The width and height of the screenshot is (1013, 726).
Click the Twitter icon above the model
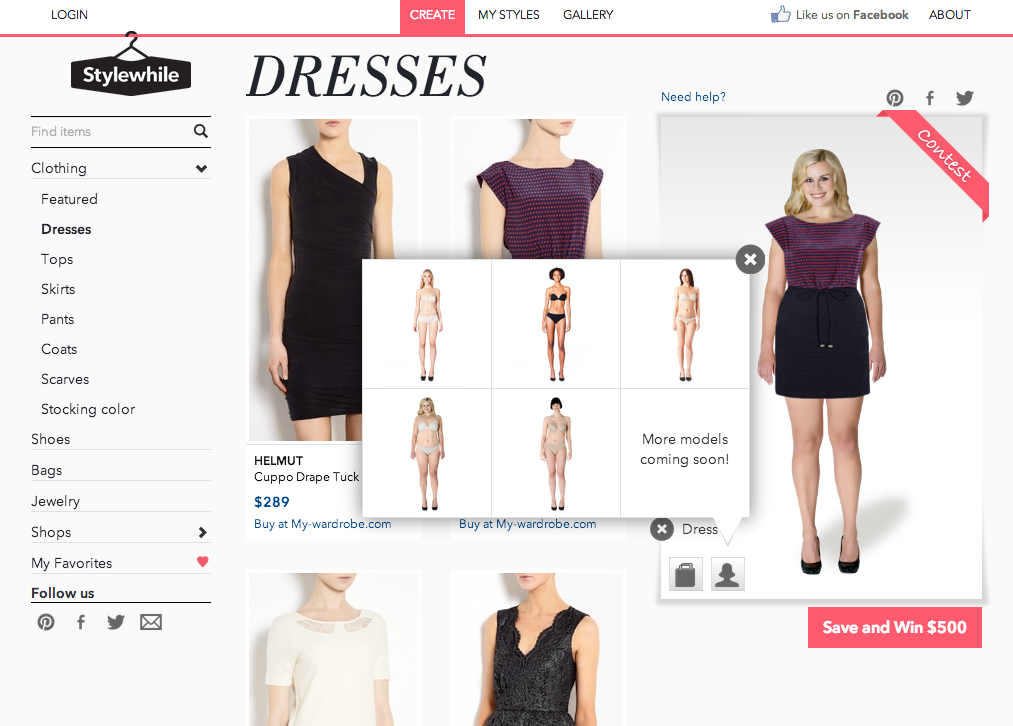click(964, 98)
